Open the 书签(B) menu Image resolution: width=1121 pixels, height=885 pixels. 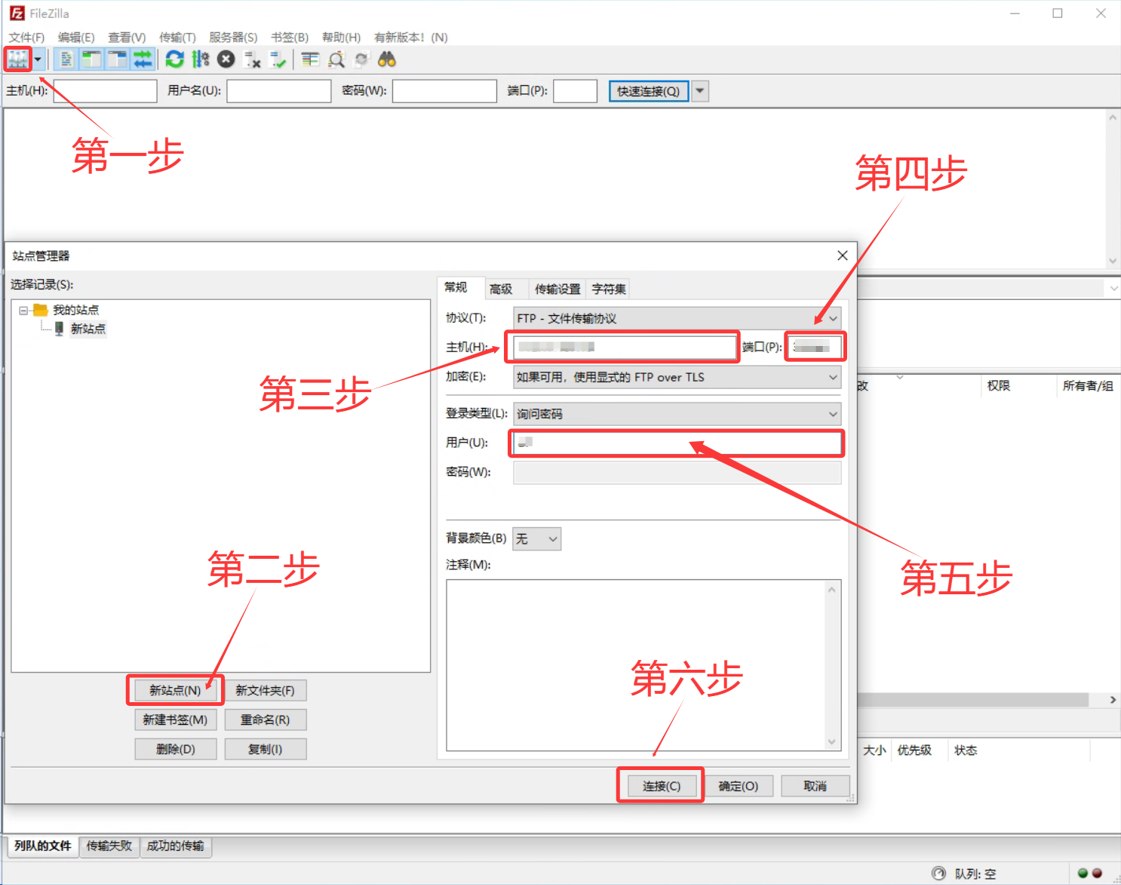[290, 37]
